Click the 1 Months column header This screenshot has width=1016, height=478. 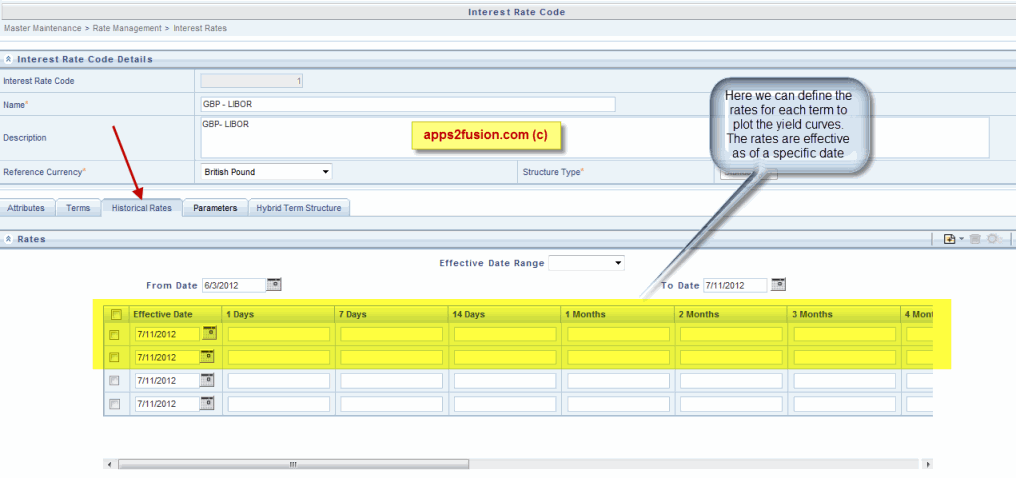[618, 314]
